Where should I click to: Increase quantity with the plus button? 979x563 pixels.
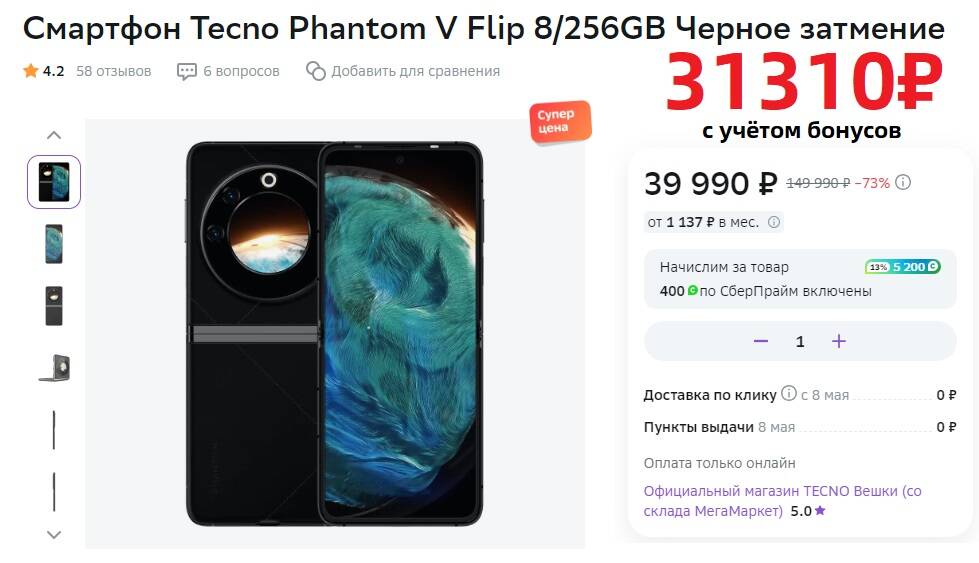(839, 341)
